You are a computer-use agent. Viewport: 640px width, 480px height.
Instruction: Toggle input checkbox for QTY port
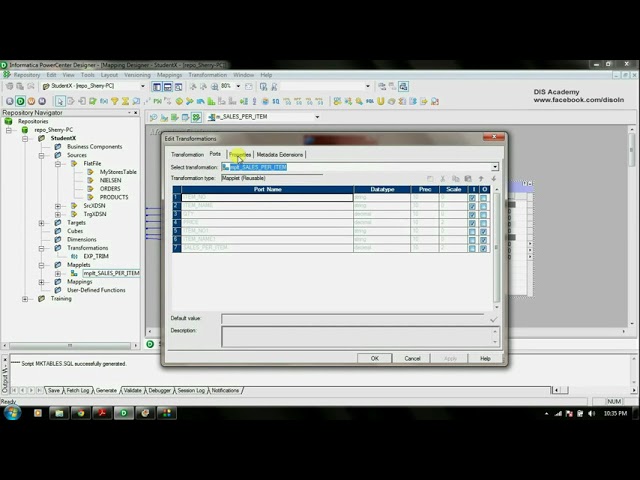tap(472, 215)
